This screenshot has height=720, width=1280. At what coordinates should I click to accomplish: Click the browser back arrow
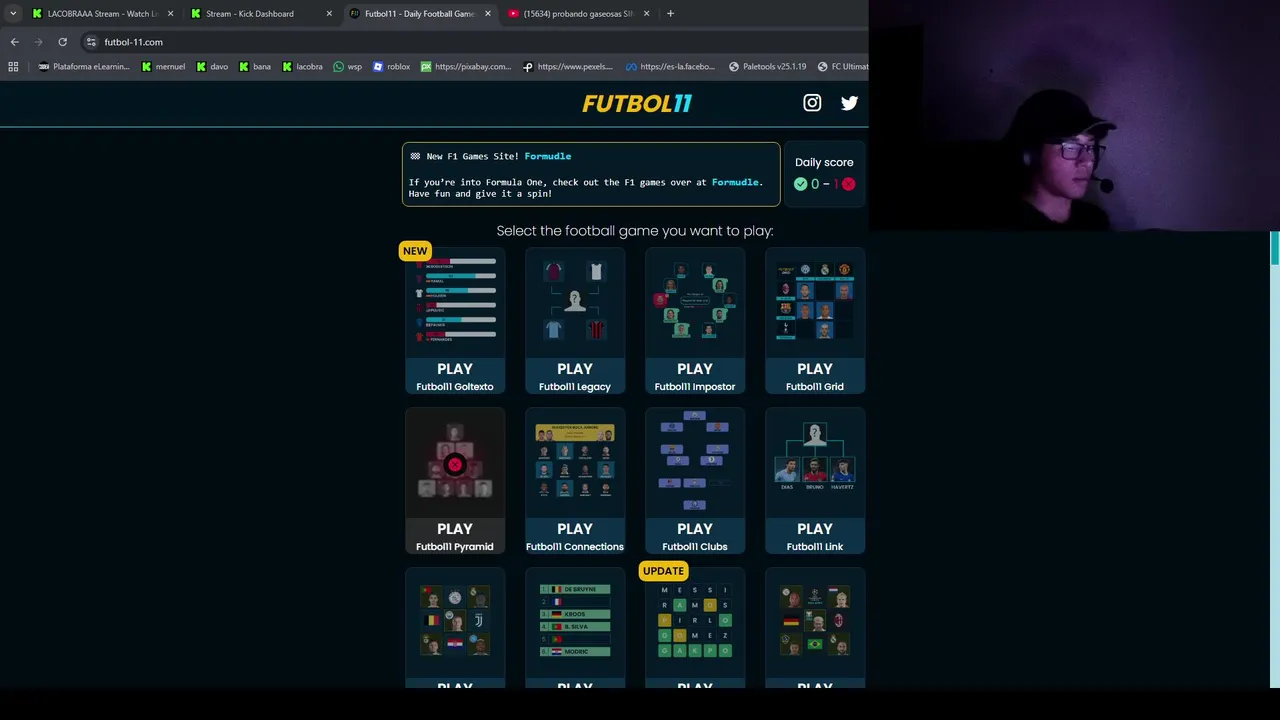tap(14, 42)
